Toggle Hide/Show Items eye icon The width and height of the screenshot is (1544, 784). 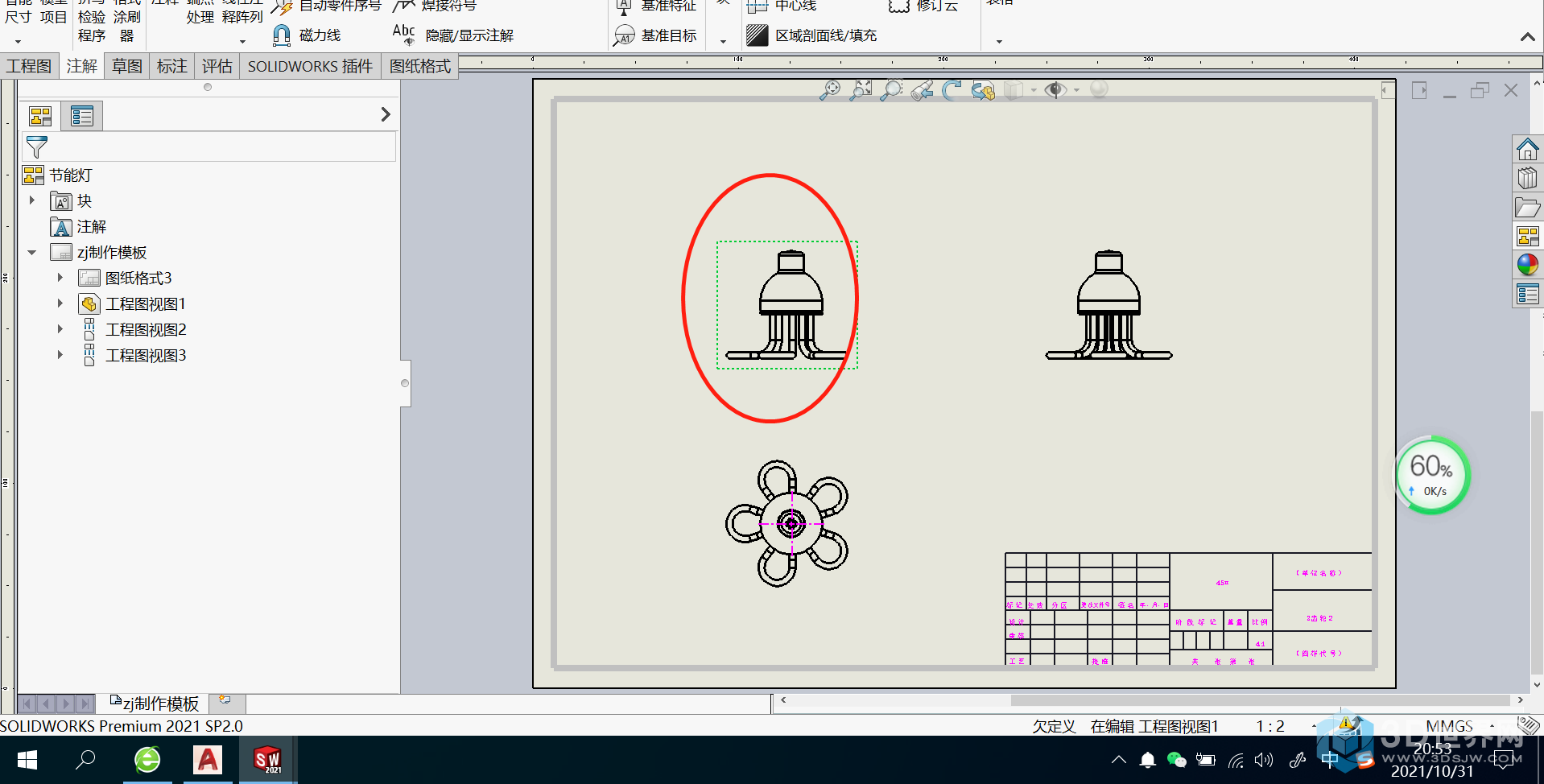click(1055, 90)
